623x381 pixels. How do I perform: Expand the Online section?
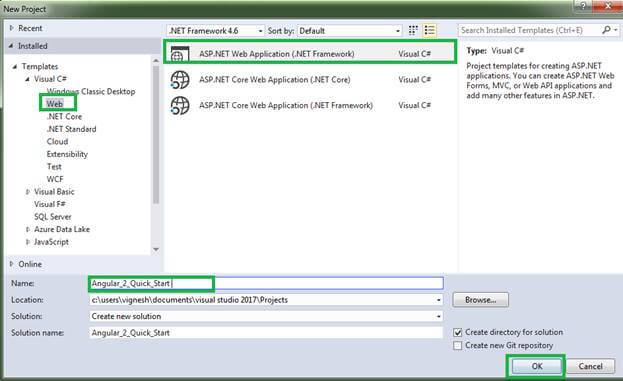click(12, 264)
